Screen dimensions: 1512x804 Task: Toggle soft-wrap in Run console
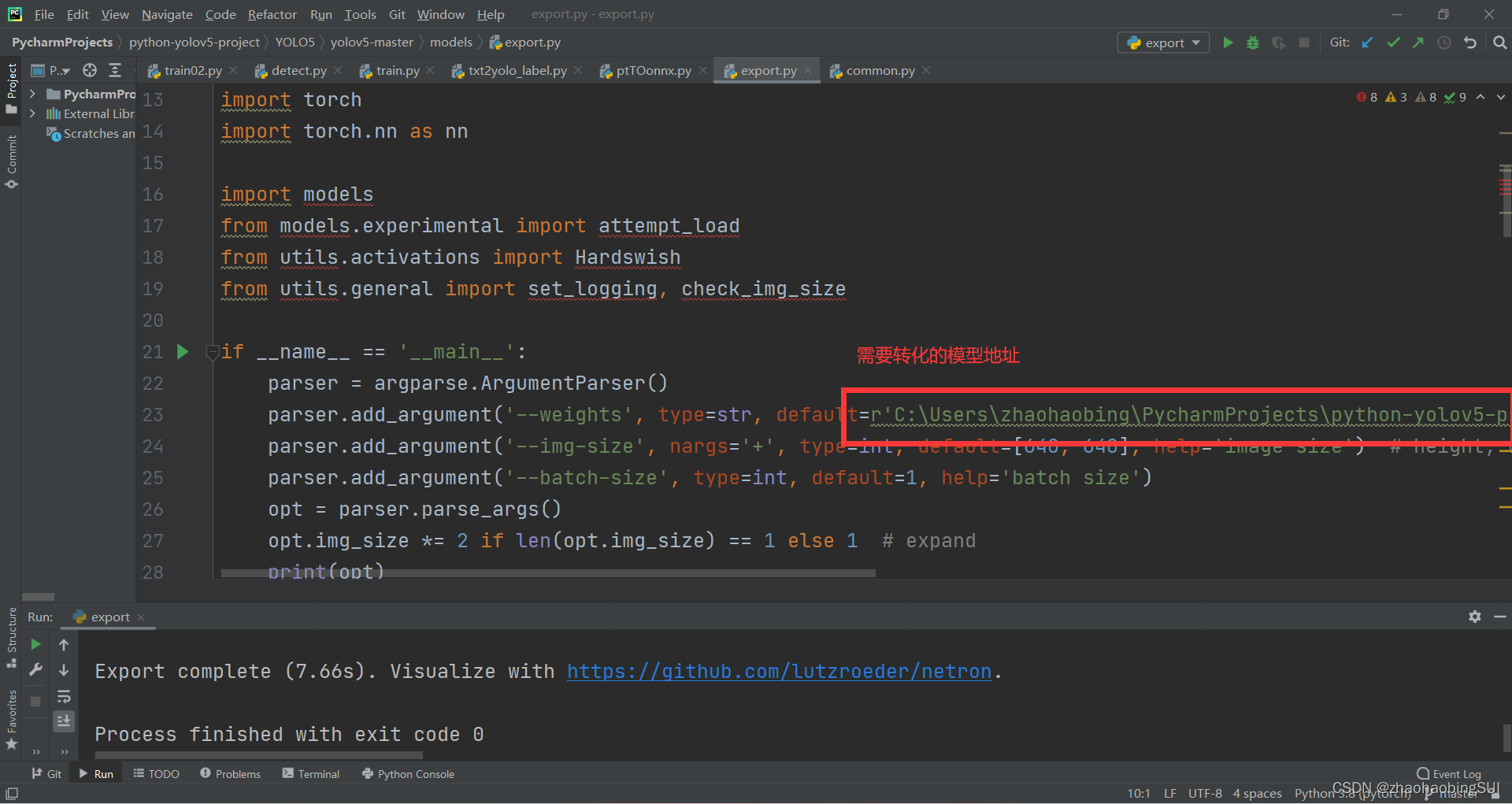[x=64, y=696]
